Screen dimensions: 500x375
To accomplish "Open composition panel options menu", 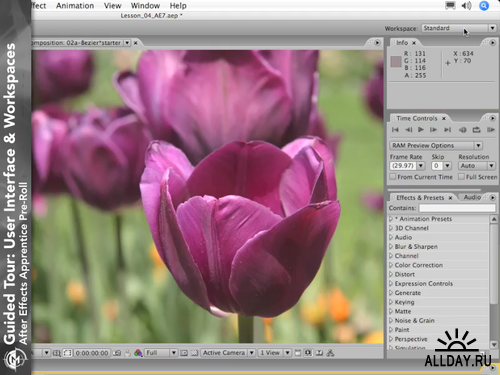I will 377,43.
